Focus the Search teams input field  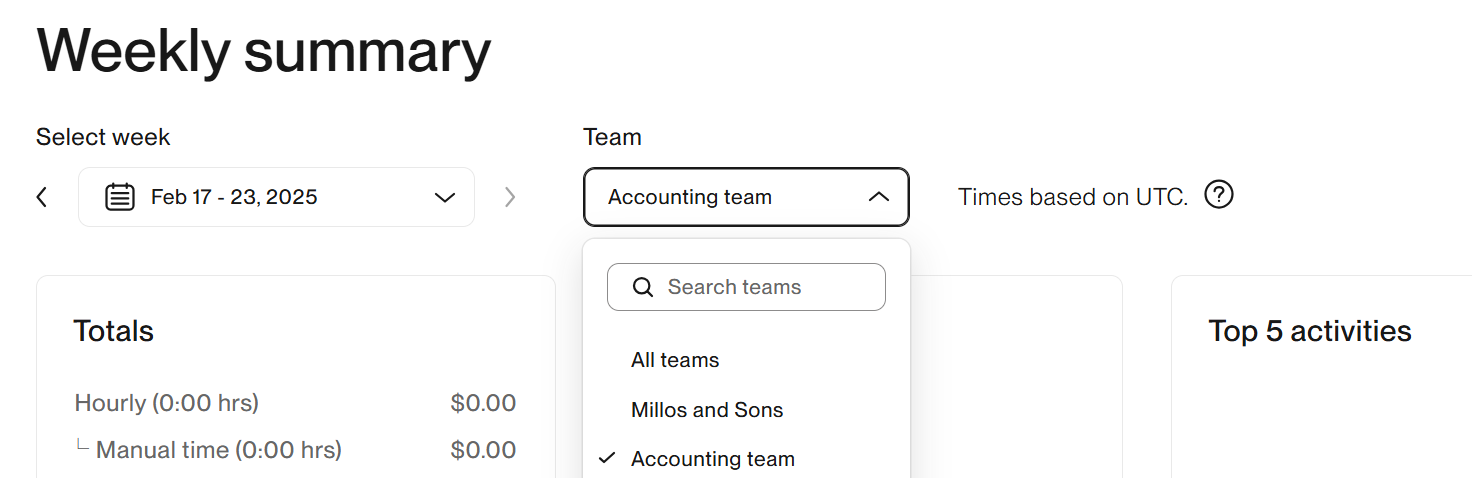(760, 288)
